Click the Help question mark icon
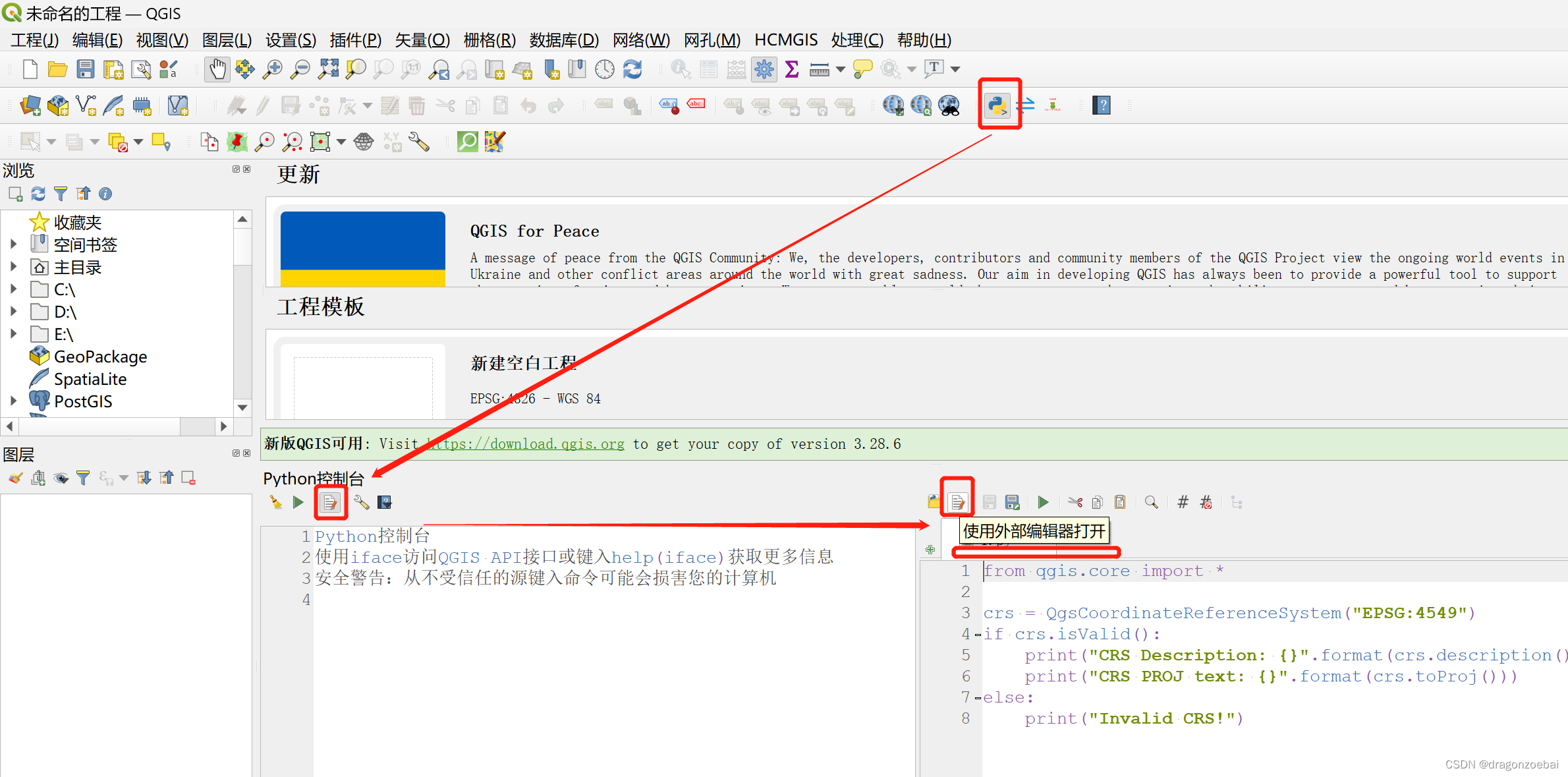The image size is (1568, 777). pos(1102,105)
